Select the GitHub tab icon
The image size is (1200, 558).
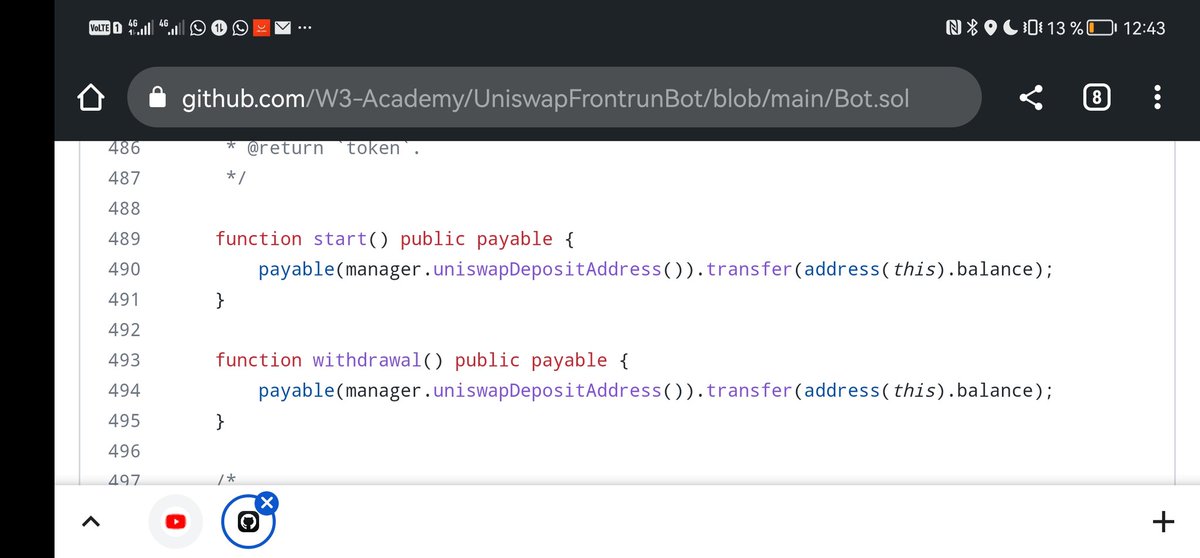pos(249,522)
